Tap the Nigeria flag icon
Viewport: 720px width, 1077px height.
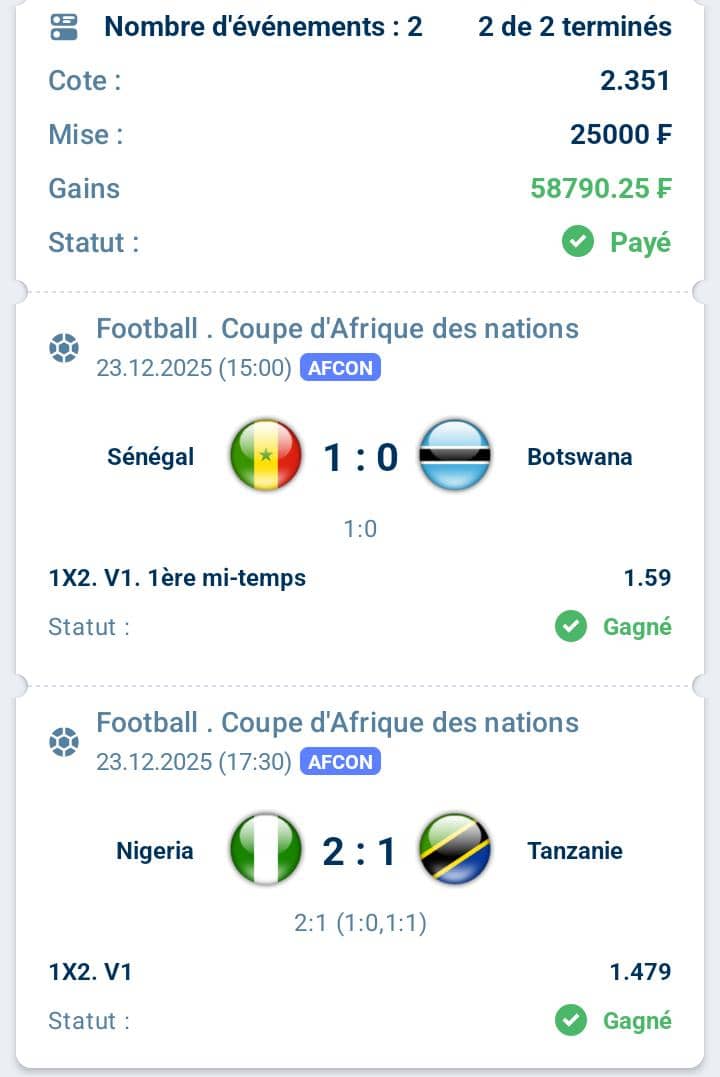pyautogui.click(x=265, y=850)
